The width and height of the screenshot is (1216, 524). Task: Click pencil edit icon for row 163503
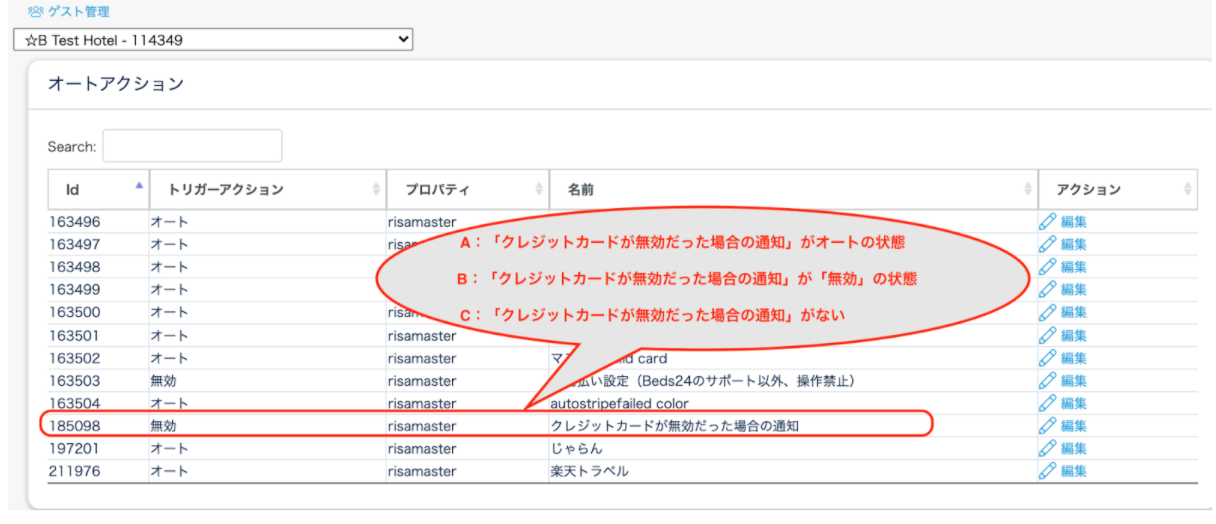(x=1047, y=381)
